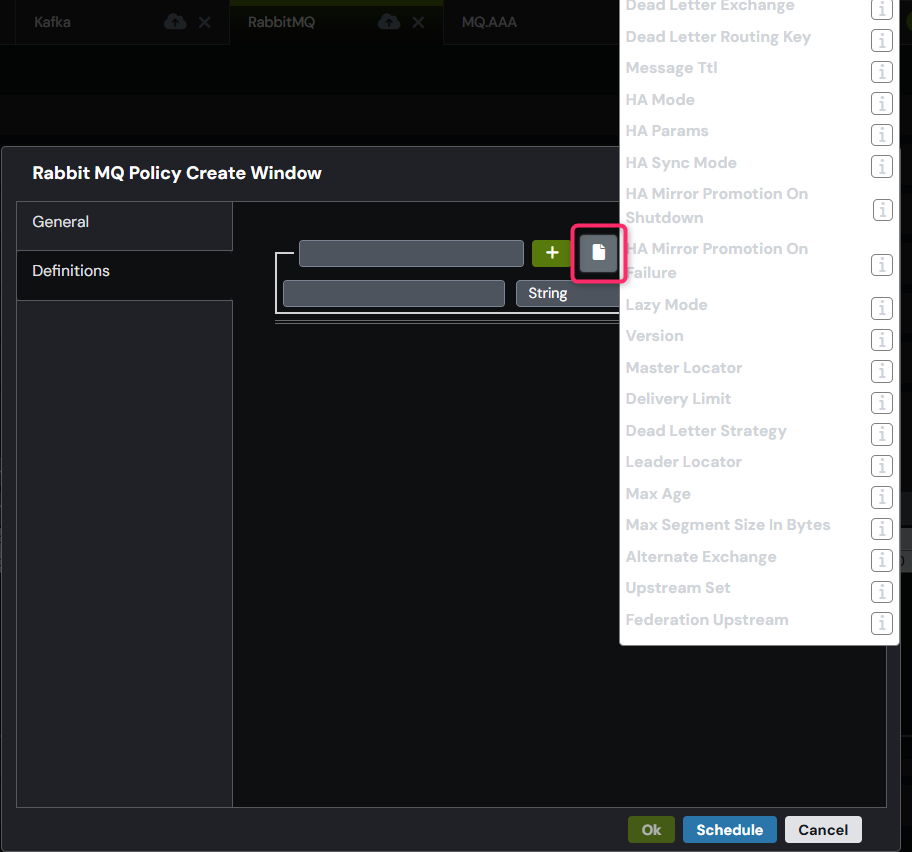This screenshot has height=852, width=912.
Task: Select Lazy Mode from the list
Action: [x=666, y=305]
